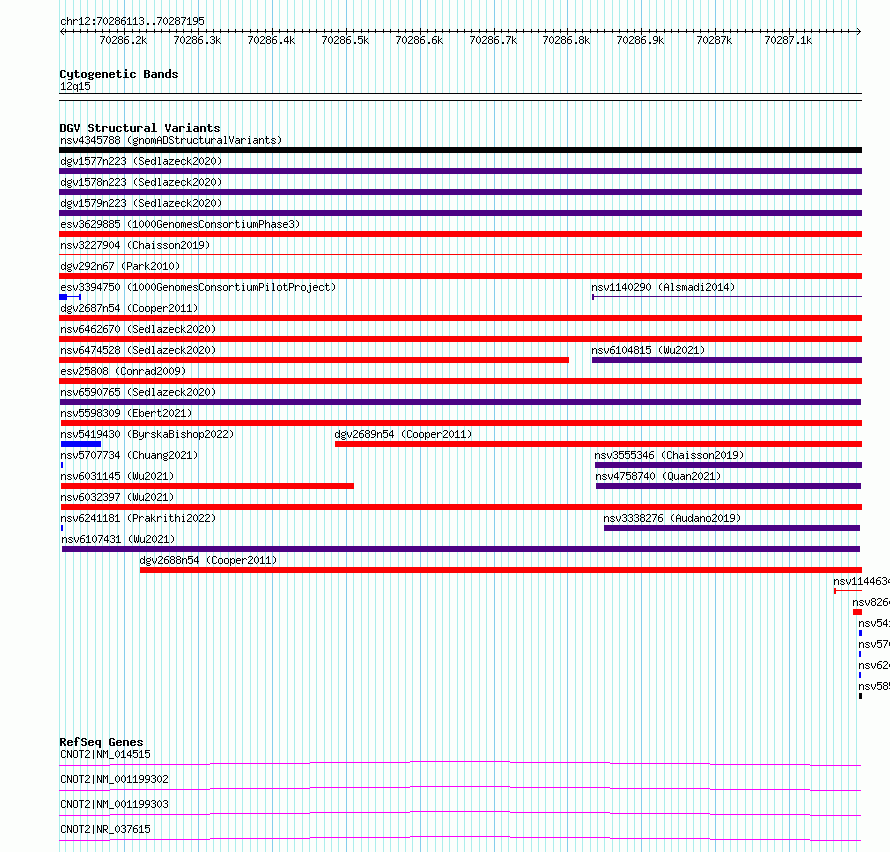Open dgv2688n54 Cooper2011 variant label

(208, 560)
